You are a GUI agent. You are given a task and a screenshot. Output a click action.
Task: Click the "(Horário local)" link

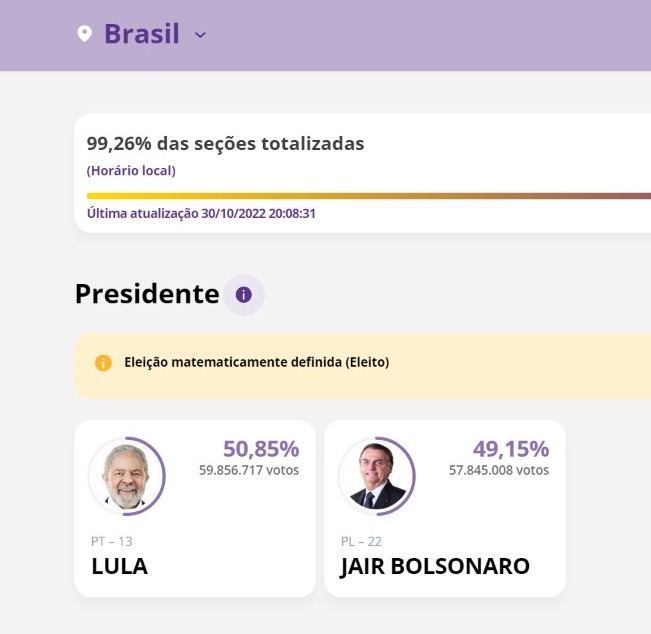click(x=131, y=171)
